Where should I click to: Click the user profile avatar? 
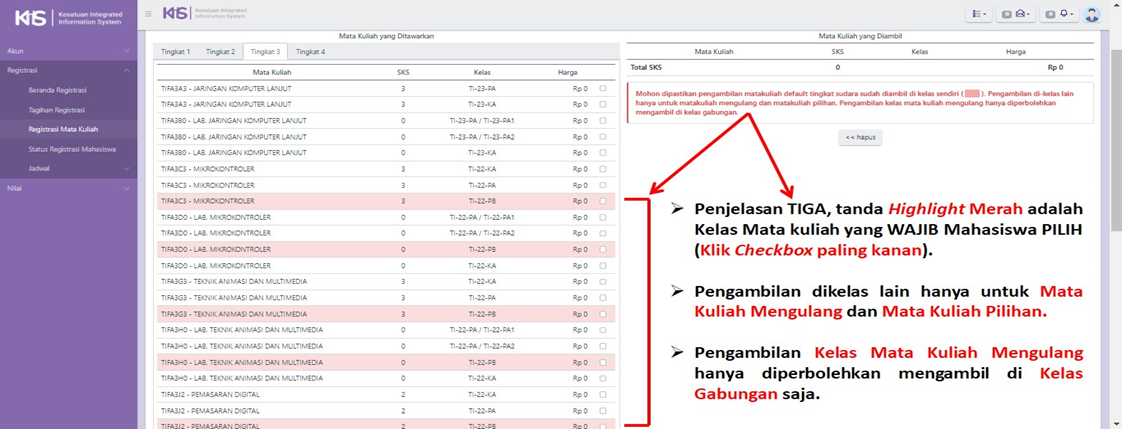pyautogui.click(x=1092, y=14)
